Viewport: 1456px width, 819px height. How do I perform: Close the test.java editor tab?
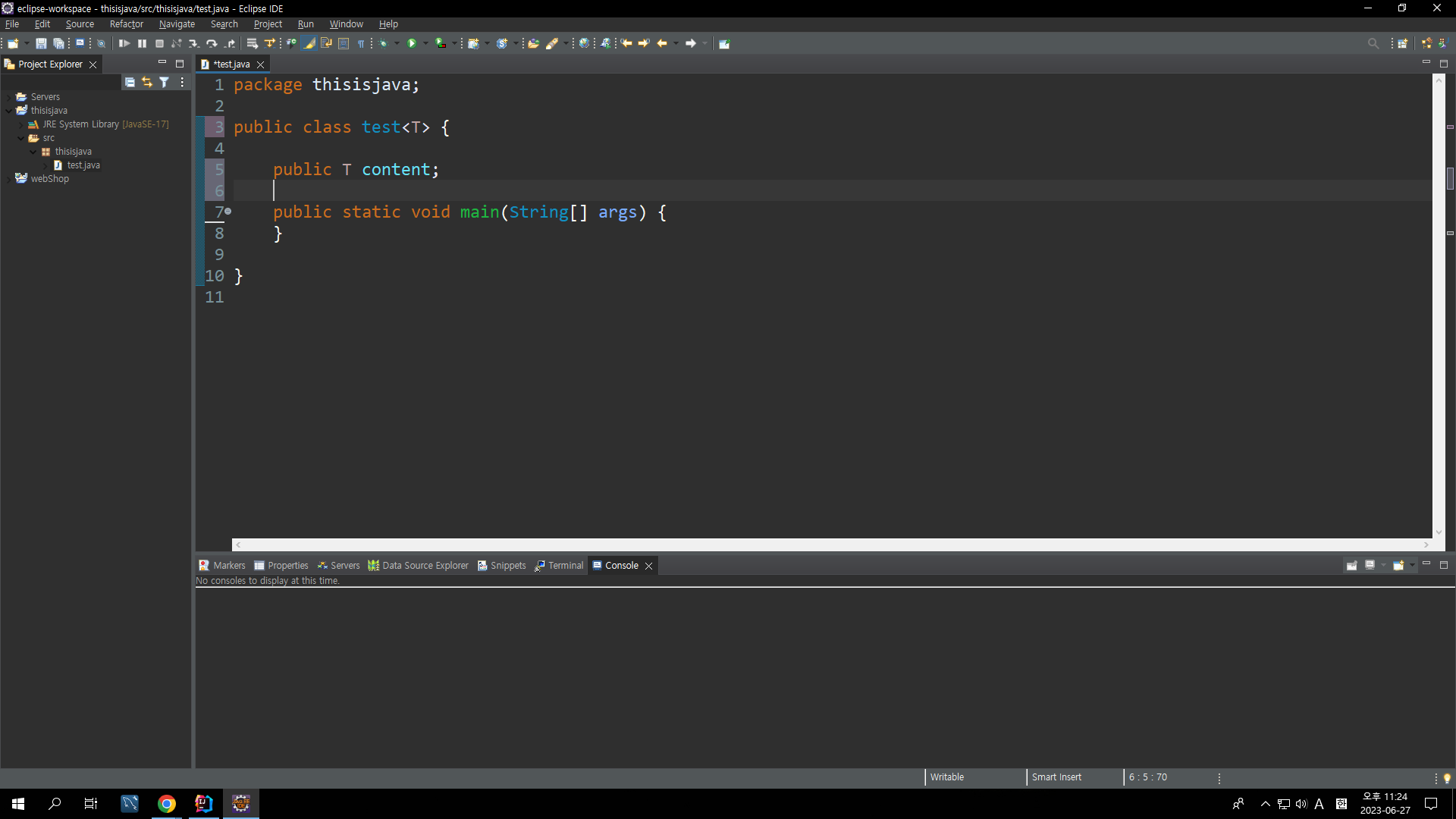tap(260, 64)
